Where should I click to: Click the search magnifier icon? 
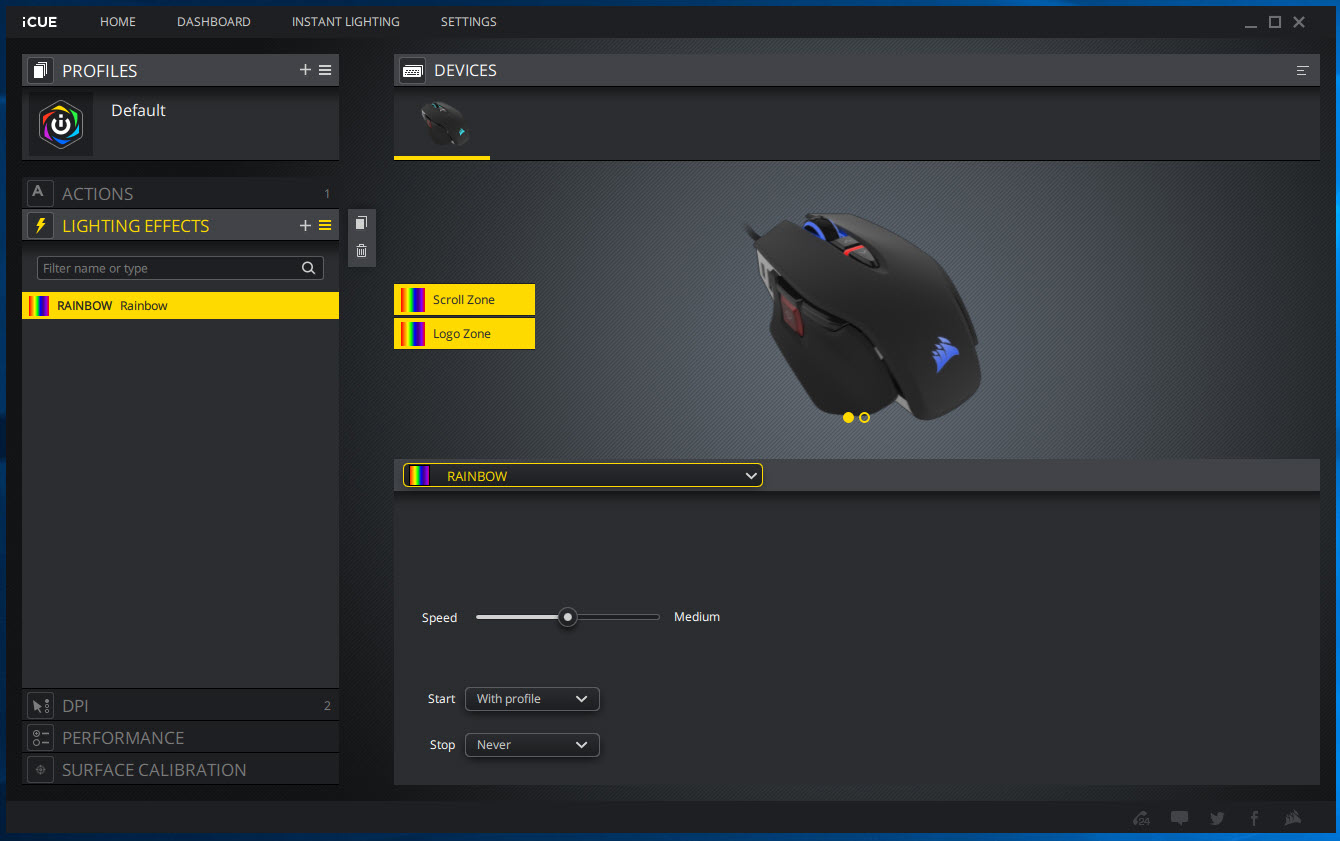tap(310, 268)
